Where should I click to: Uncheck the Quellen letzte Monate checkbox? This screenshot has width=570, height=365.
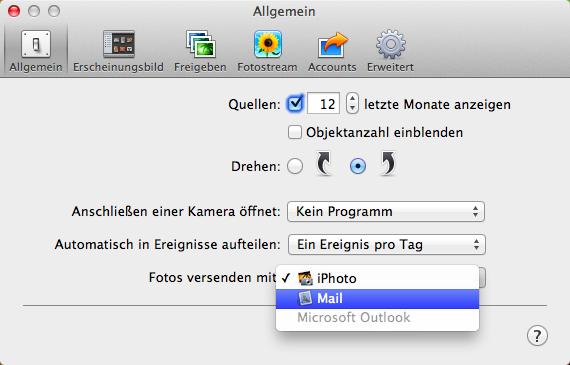(295, 104)
